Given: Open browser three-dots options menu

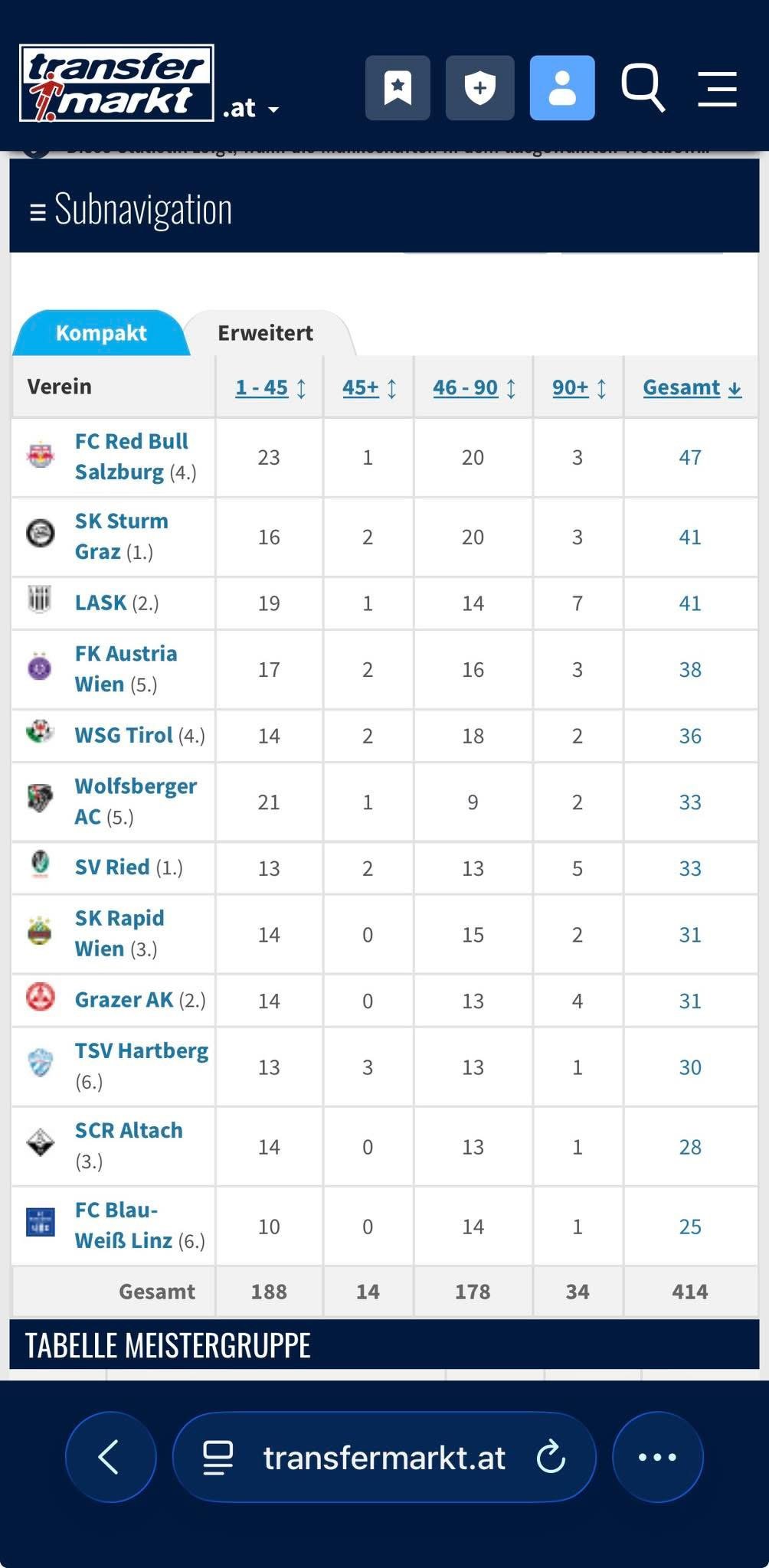Looking at the screenshot, I should point(657,1457).
